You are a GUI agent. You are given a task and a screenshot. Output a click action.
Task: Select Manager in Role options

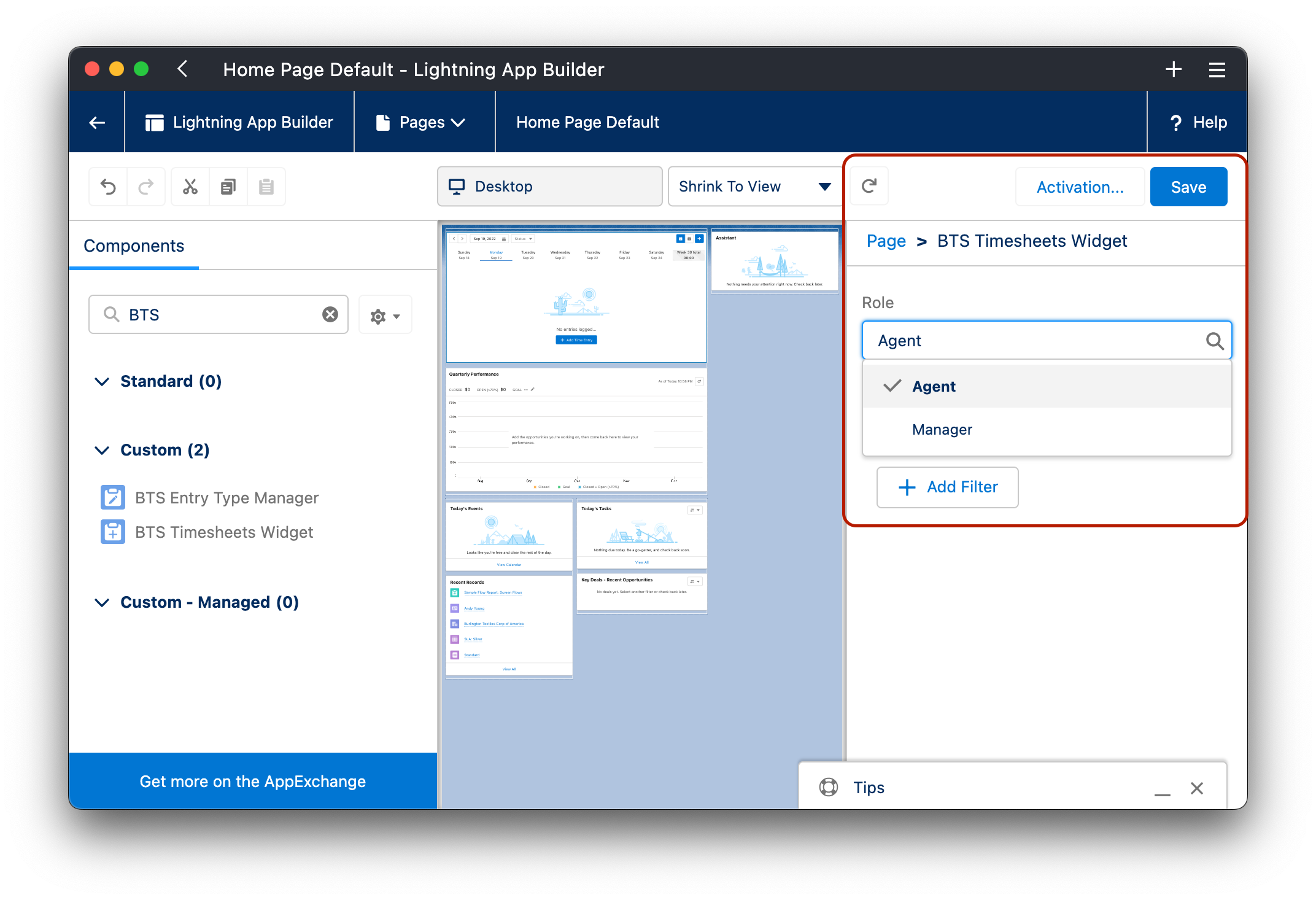[x=1047, y=429]
